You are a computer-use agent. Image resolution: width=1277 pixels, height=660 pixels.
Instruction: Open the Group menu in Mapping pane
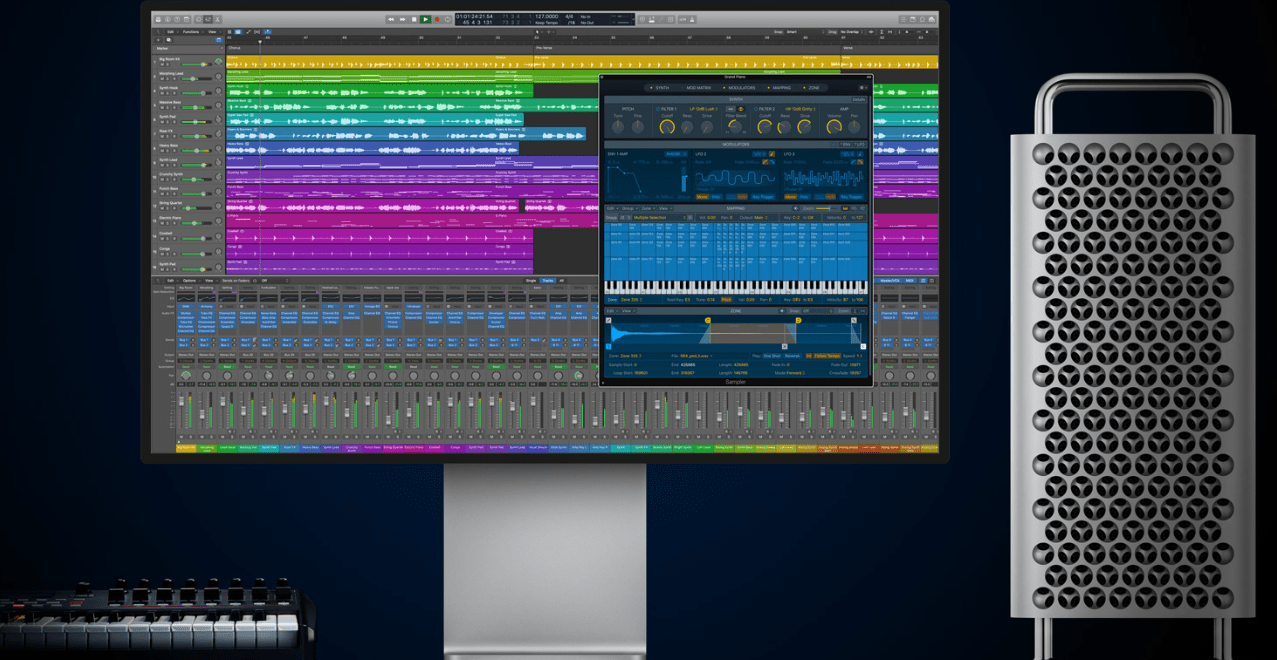629,208
